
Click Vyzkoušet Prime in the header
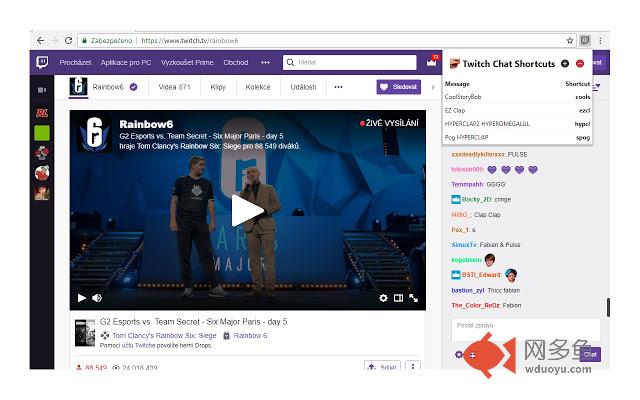point(187,62)
